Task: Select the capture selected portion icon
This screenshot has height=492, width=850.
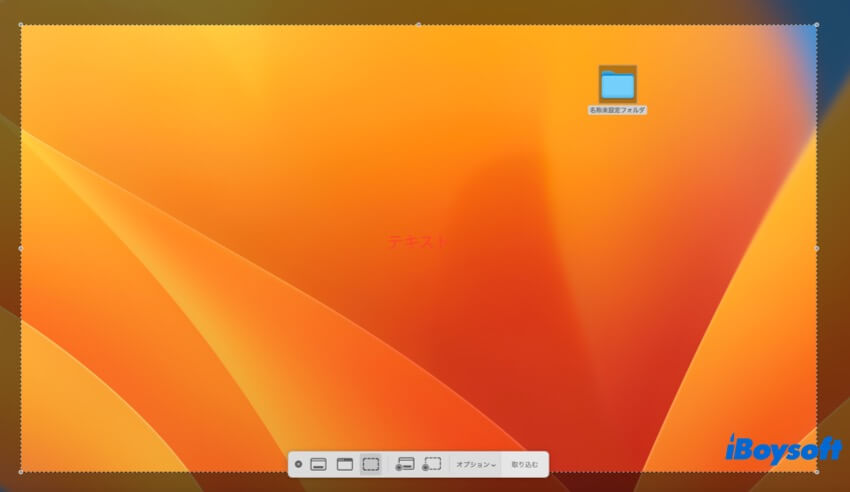Action: pos(371,464)
